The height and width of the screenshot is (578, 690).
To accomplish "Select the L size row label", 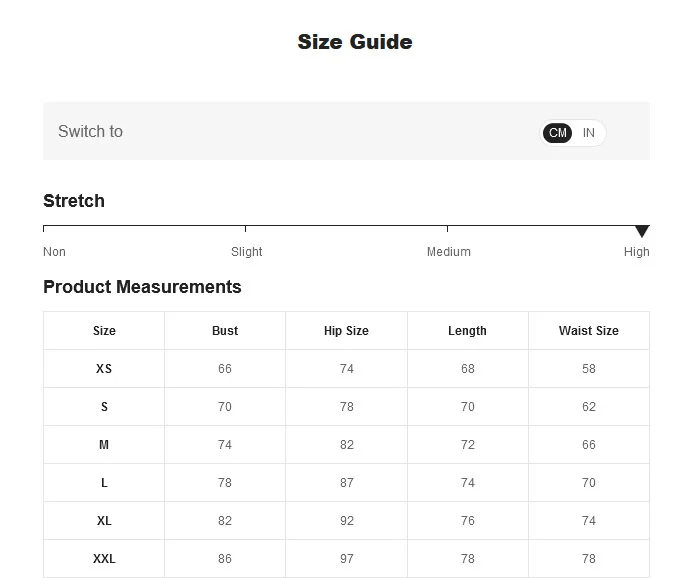I will [x=104, y=483].
